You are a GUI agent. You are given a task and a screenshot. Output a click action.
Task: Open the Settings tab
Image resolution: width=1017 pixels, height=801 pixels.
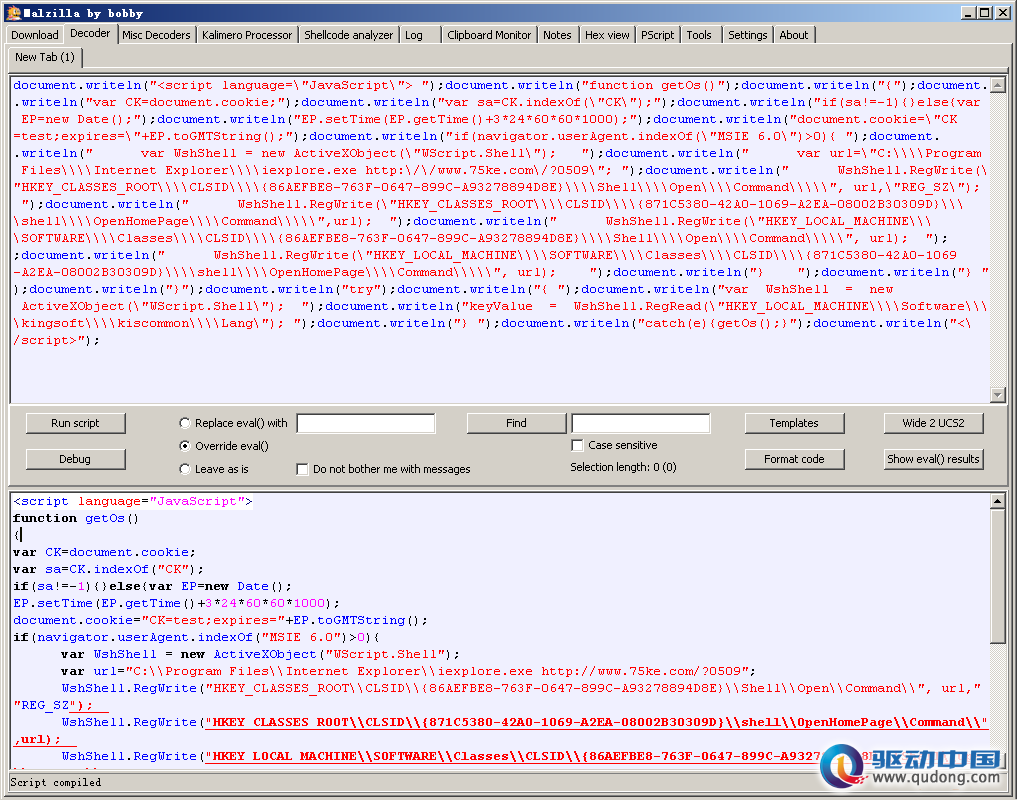[747, 35]
